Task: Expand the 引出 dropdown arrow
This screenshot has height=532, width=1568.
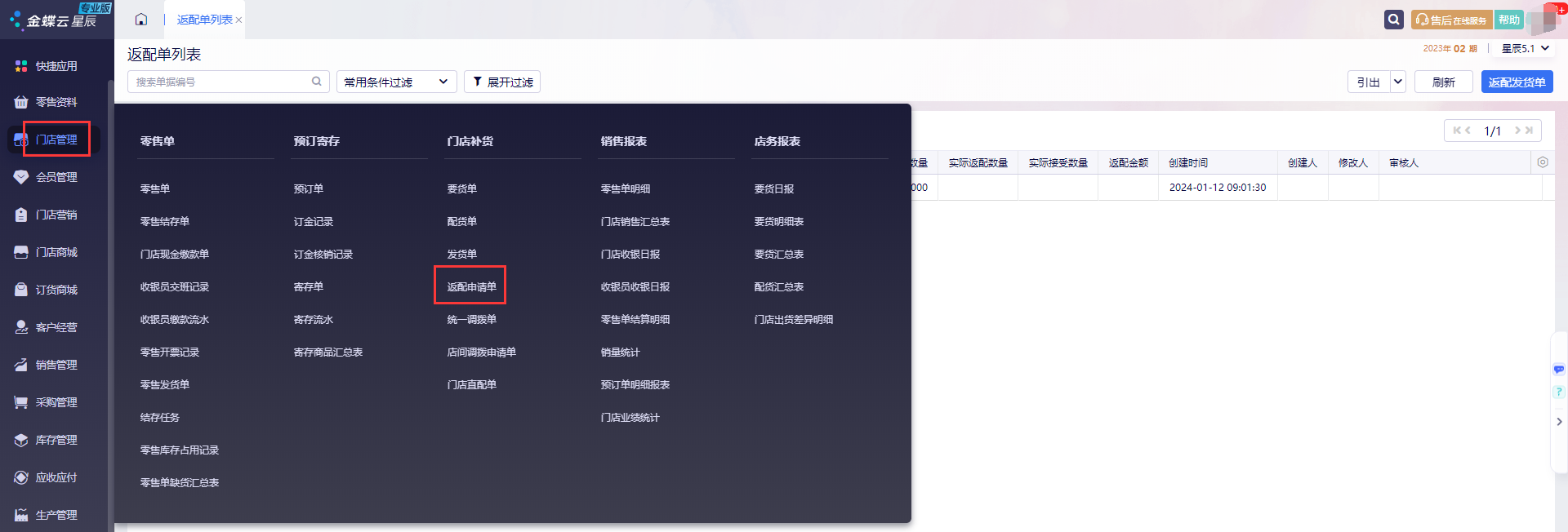Action: click(1398, 82)
